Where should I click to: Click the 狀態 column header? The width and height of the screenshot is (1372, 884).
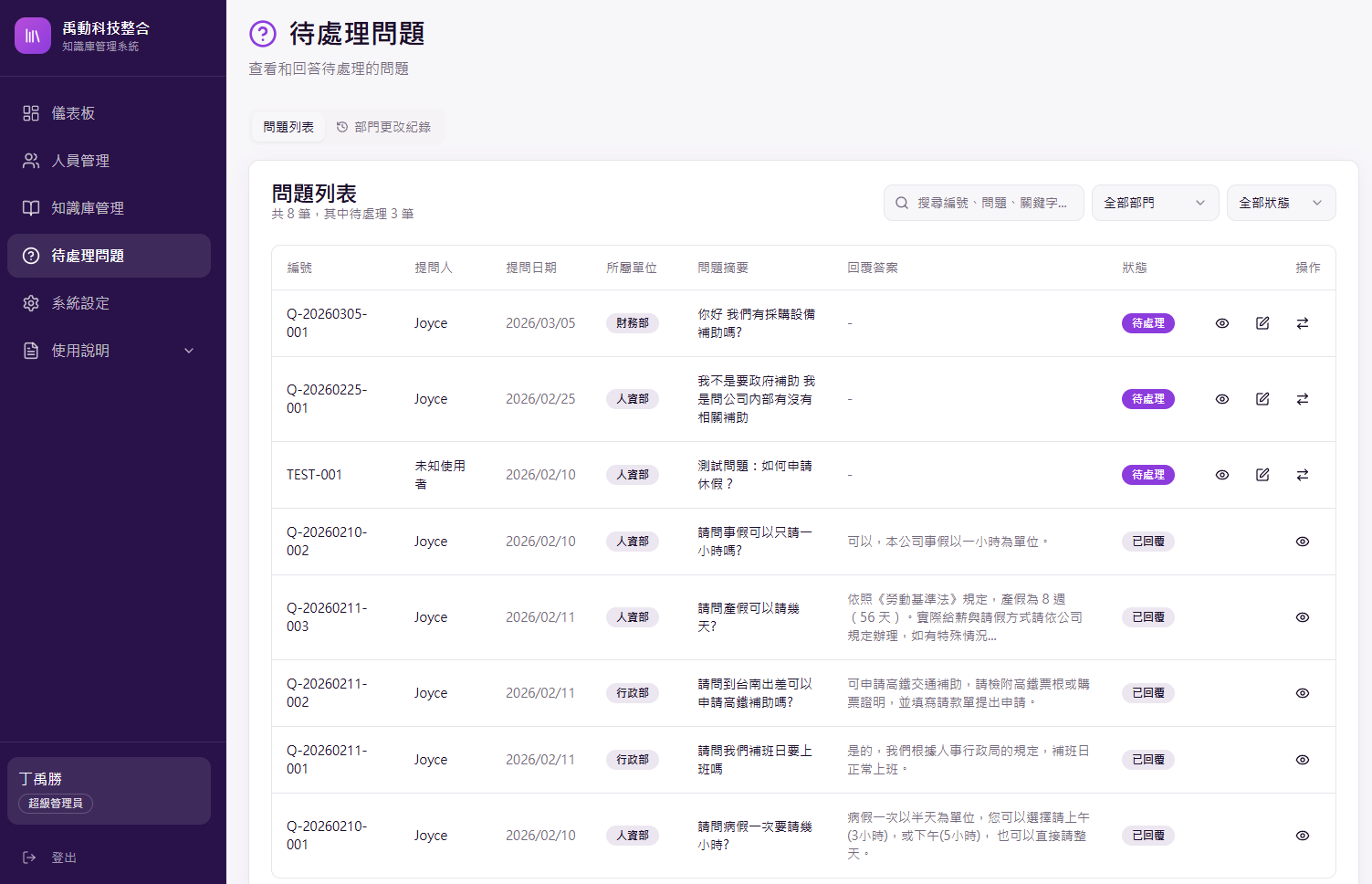pyautogui.click(x=1135, y=268)
